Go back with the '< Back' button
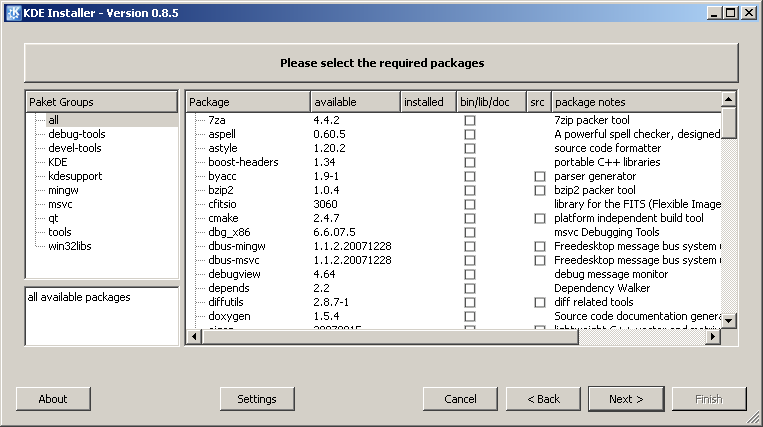The image size is (763, 427). [x=544, y=399]
